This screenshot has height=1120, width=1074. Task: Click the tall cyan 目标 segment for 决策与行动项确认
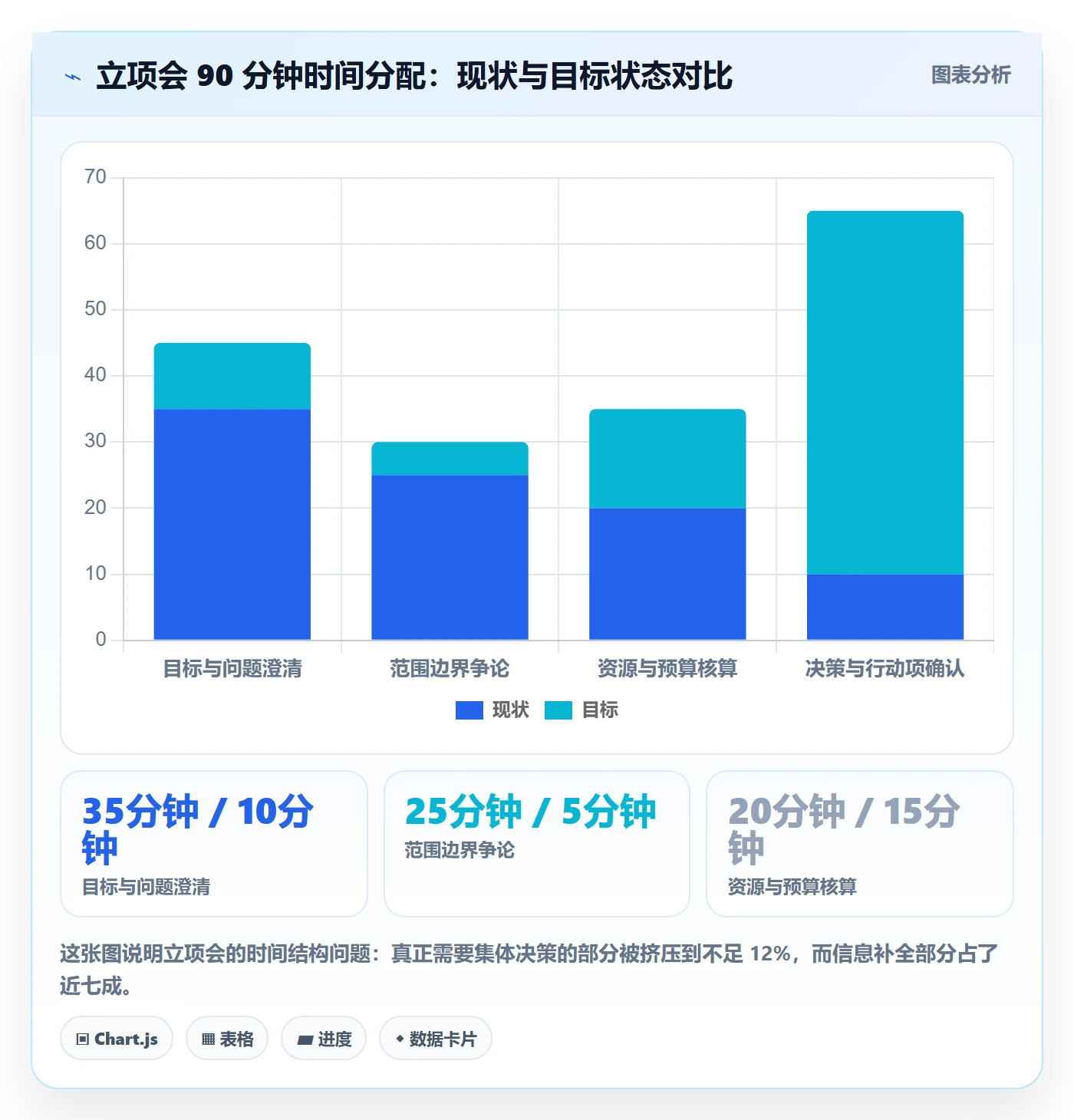(885, 393)
